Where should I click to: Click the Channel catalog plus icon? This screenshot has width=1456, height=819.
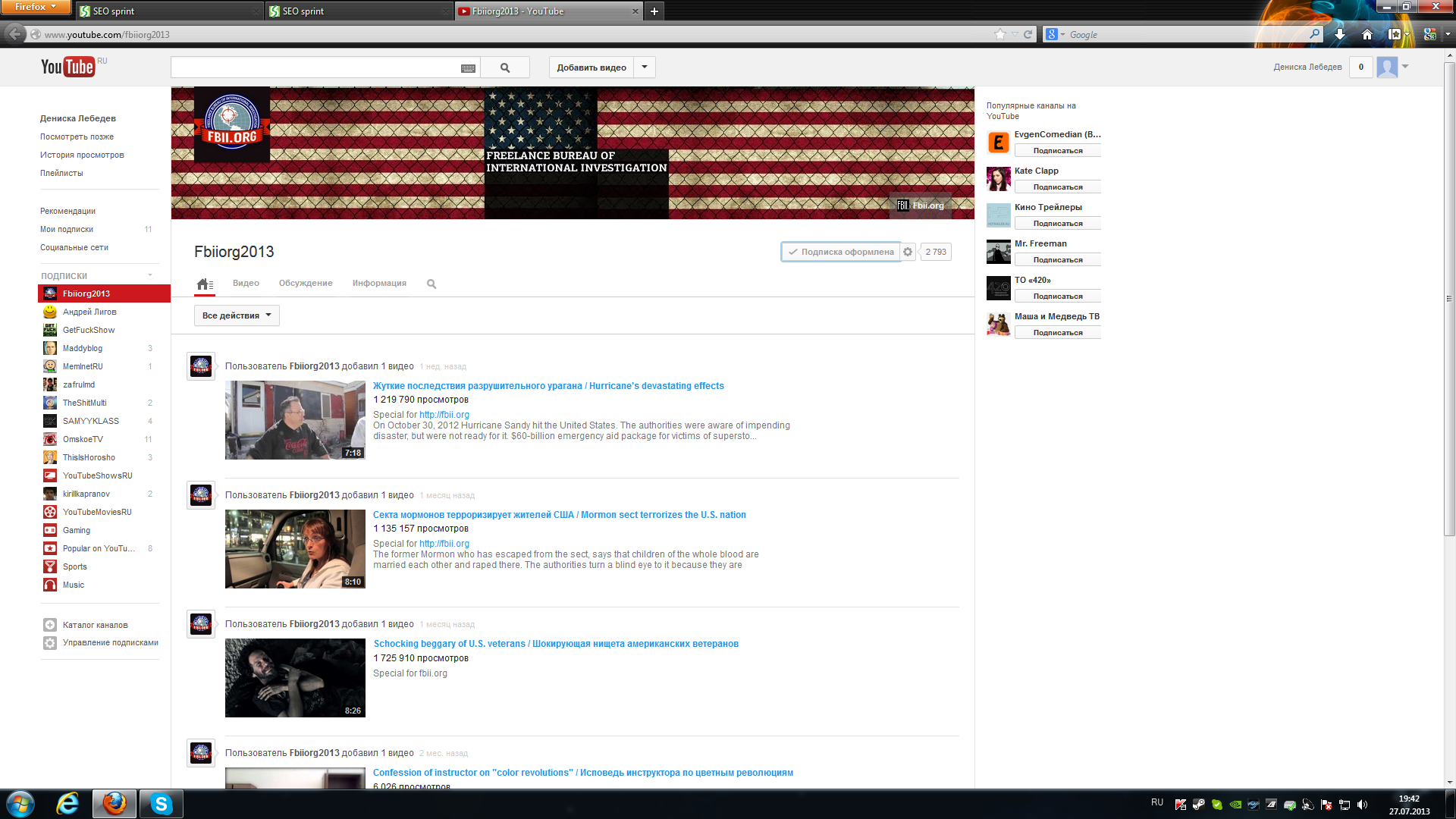(50, 625)
